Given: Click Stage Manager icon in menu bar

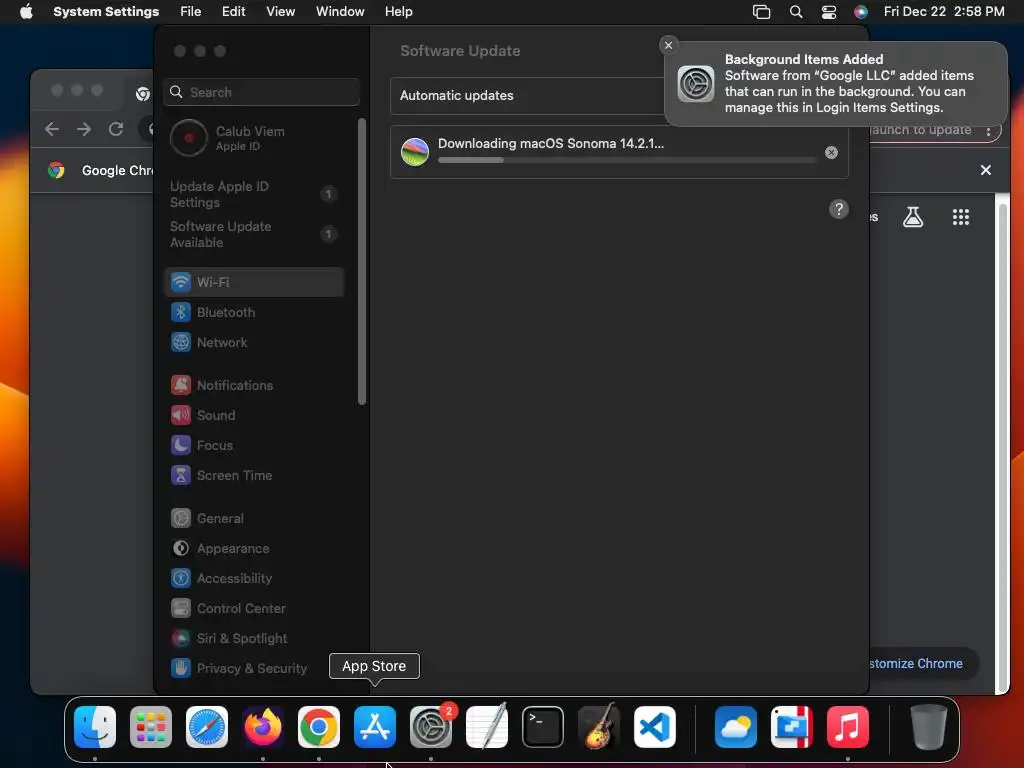Looking at the screenshot, I should click(x=761, y=11).
